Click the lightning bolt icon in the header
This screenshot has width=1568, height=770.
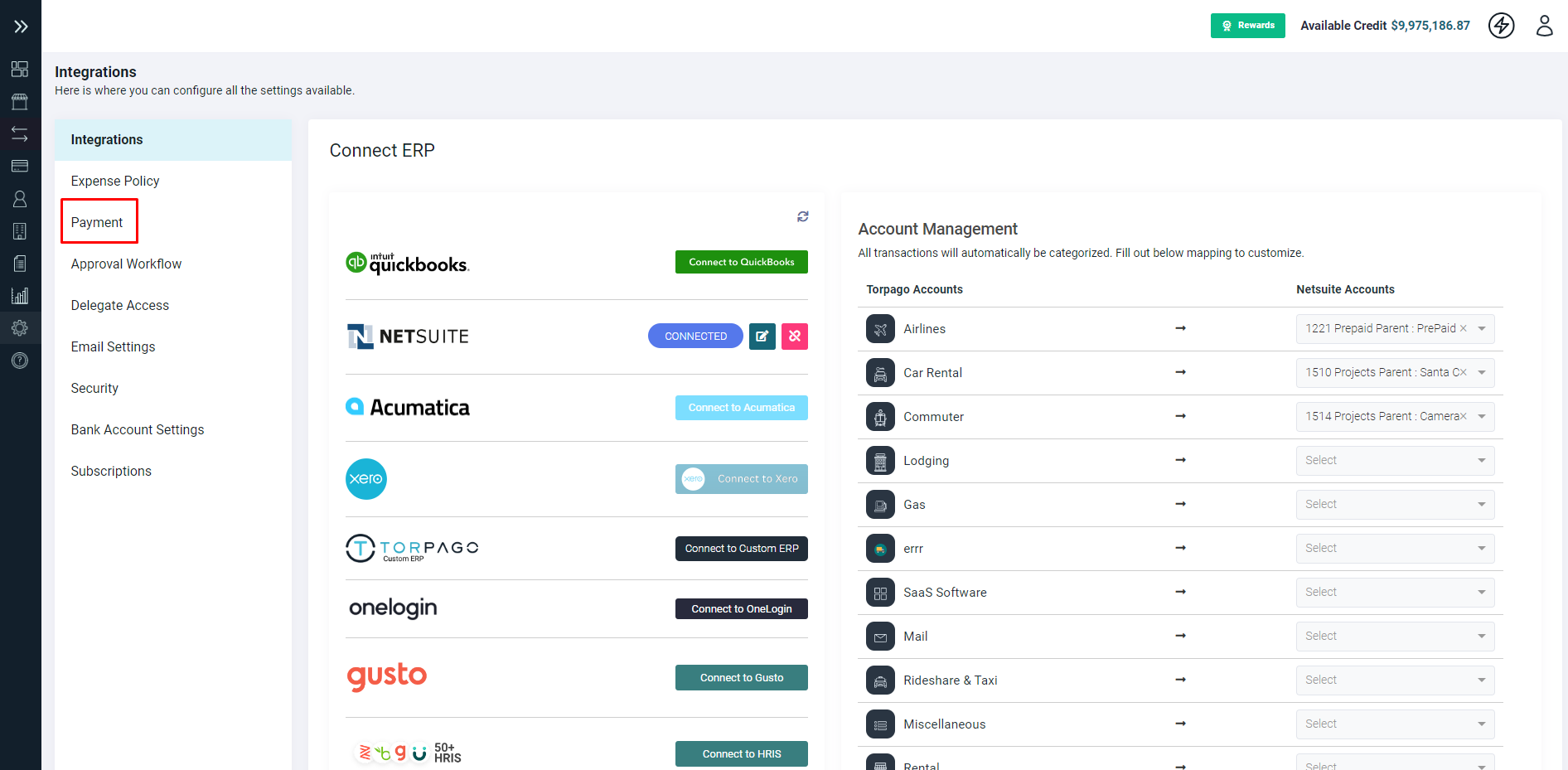[x=1502, y=26]
